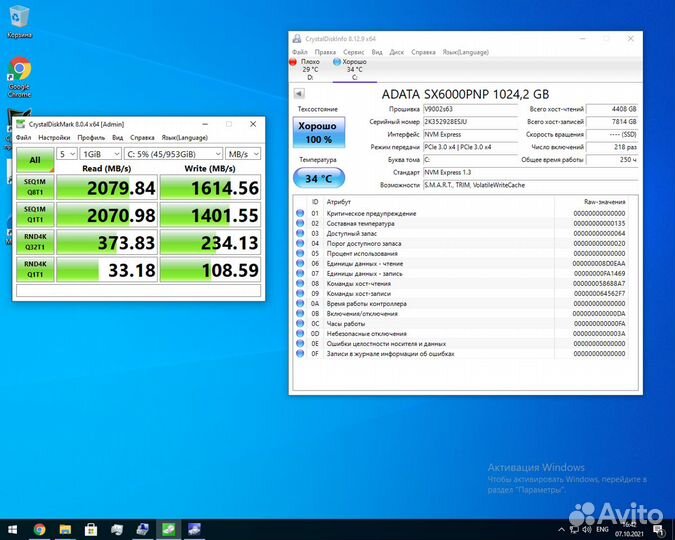Click Хорошо 100 % health status button
This screenshot has height=540, width=675.
pyautogui.click(x=319, y=133)
